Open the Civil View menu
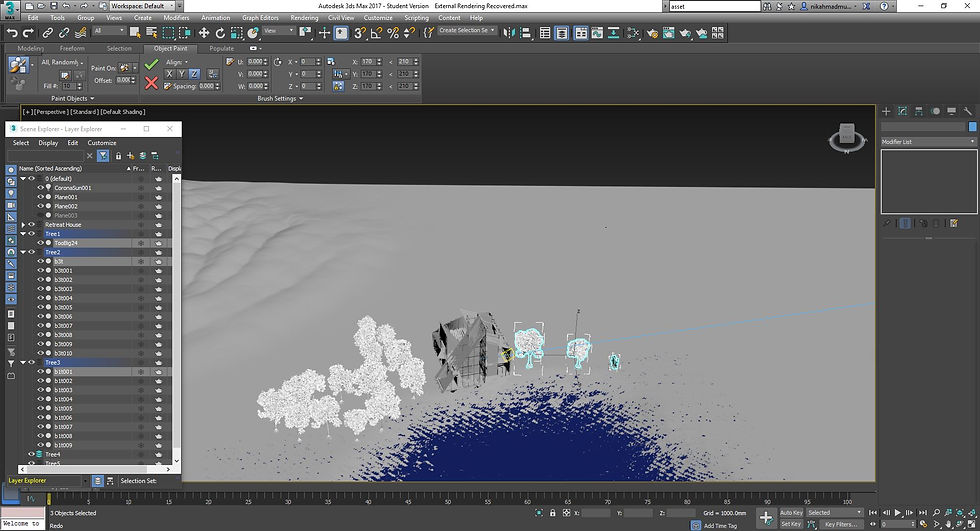Viewport: 980px width, 531px height. [x=341, y=18]
